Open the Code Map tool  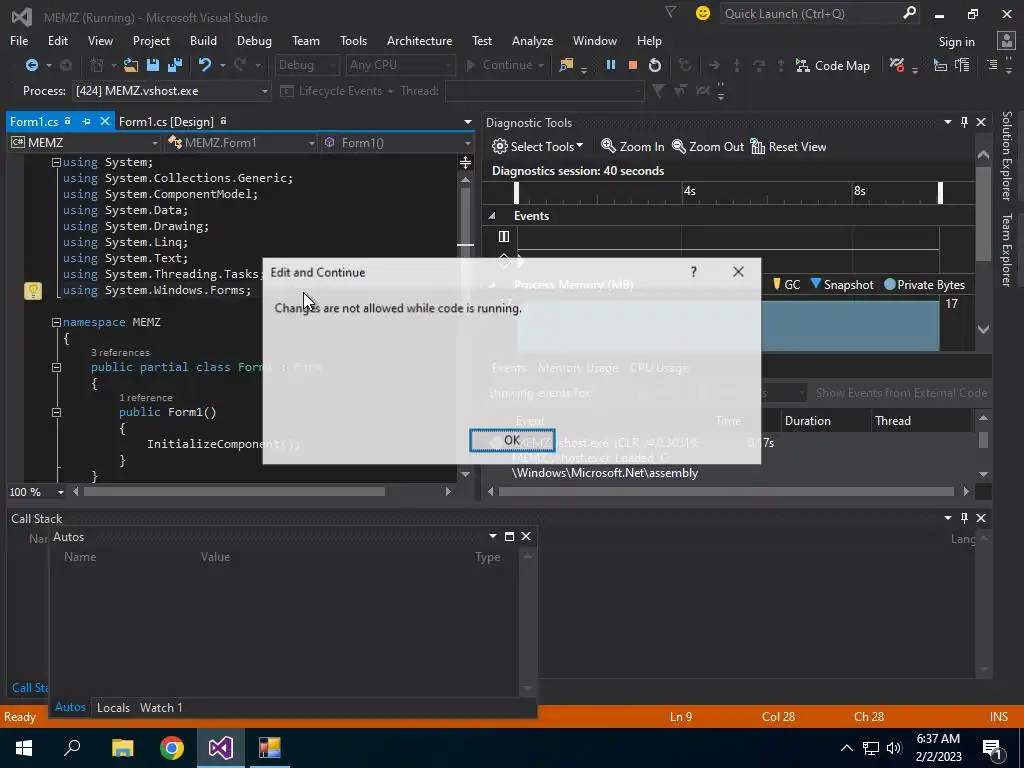[x=833, y=65]
